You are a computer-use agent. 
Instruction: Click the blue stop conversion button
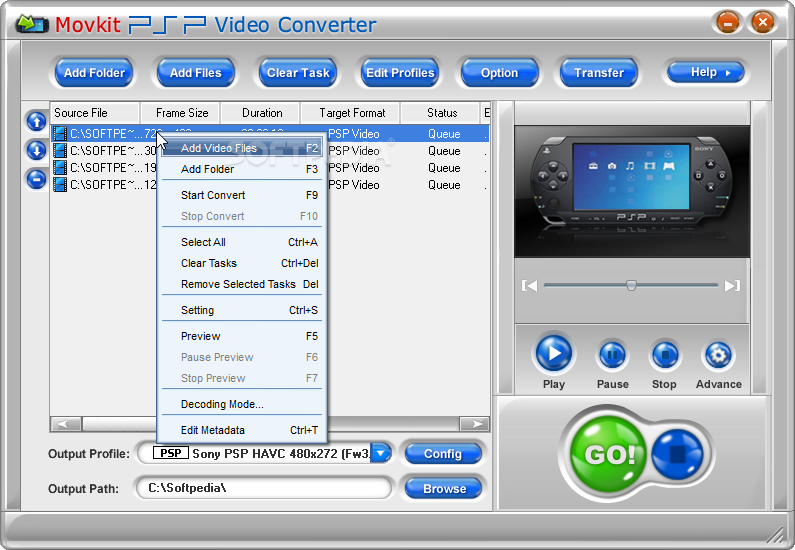tap(677, 454)
